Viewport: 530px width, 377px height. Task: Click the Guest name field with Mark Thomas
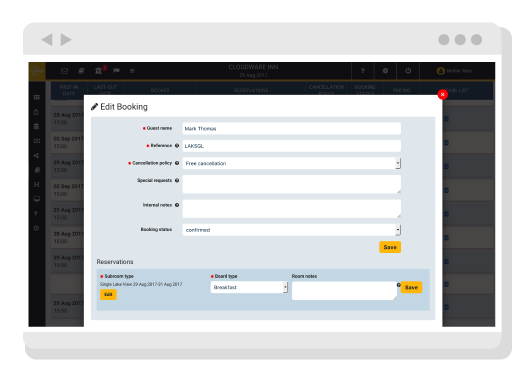(x=292, y=128)
